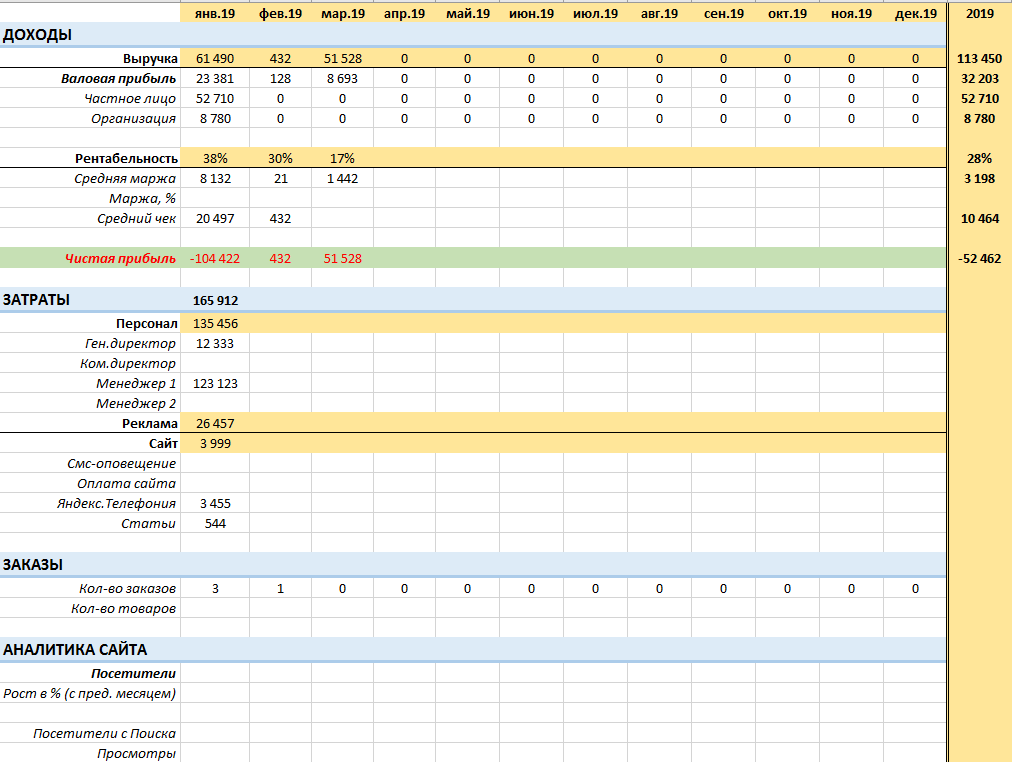Click the ЗАКАЗЫ section heading
This screenshot has width=1012, height=762.
point(33,565)
